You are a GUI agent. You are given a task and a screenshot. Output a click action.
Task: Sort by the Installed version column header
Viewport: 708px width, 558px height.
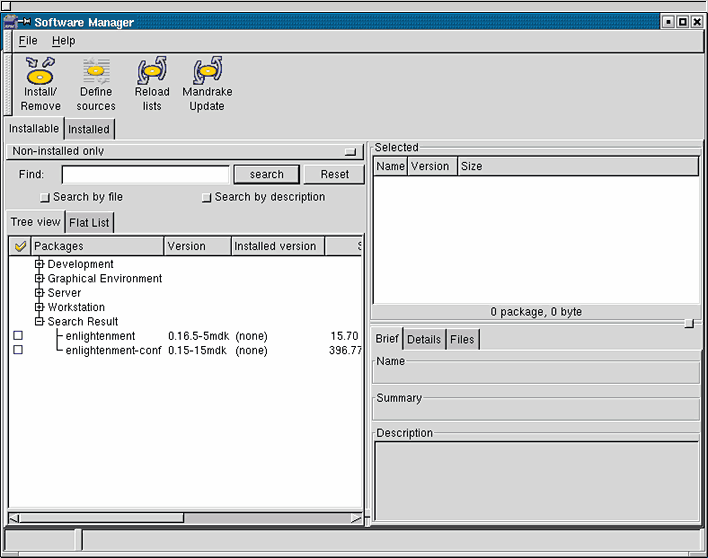tap(278, 246)
